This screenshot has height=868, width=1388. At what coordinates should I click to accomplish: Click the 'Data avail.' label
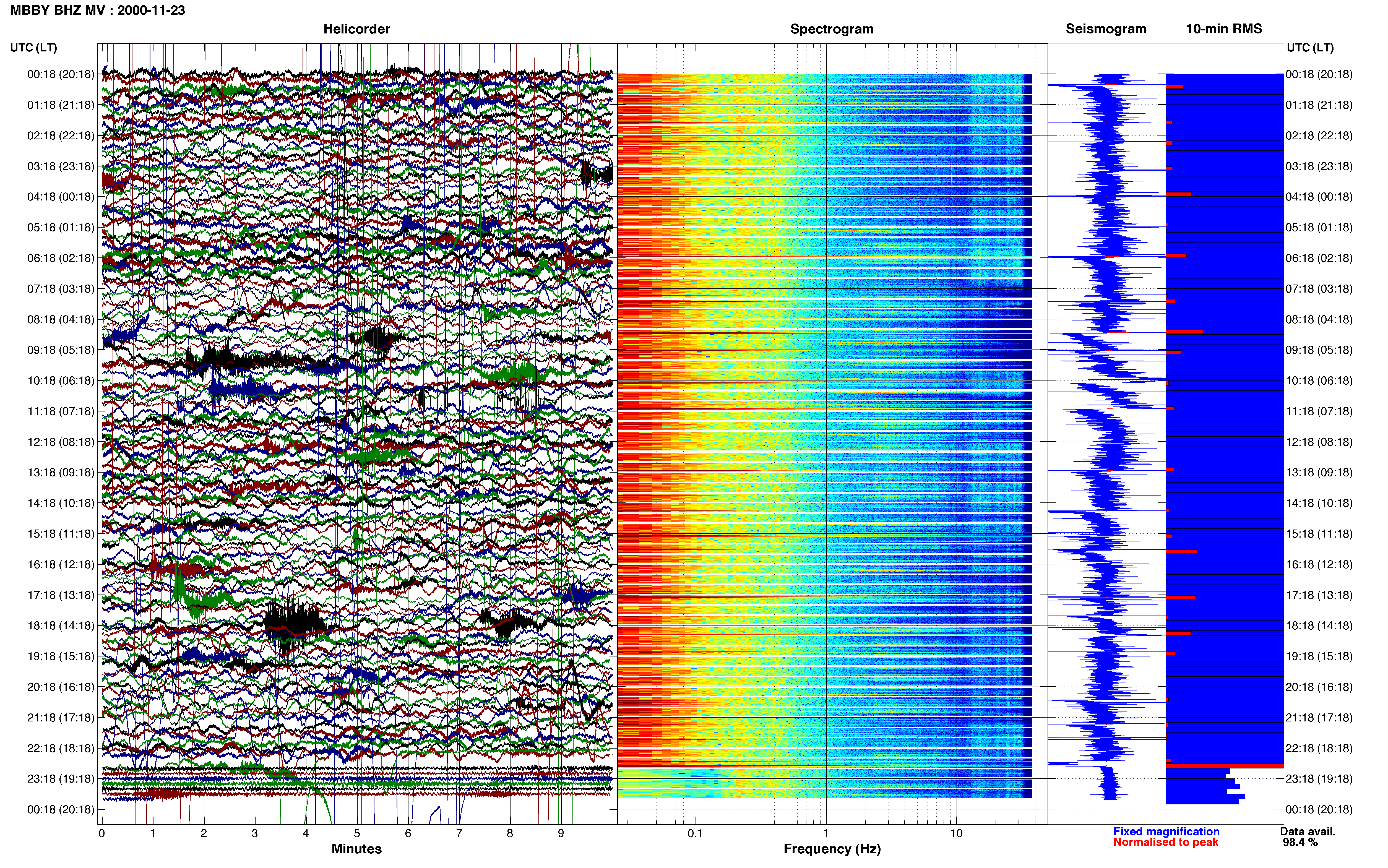[1308, 831]
